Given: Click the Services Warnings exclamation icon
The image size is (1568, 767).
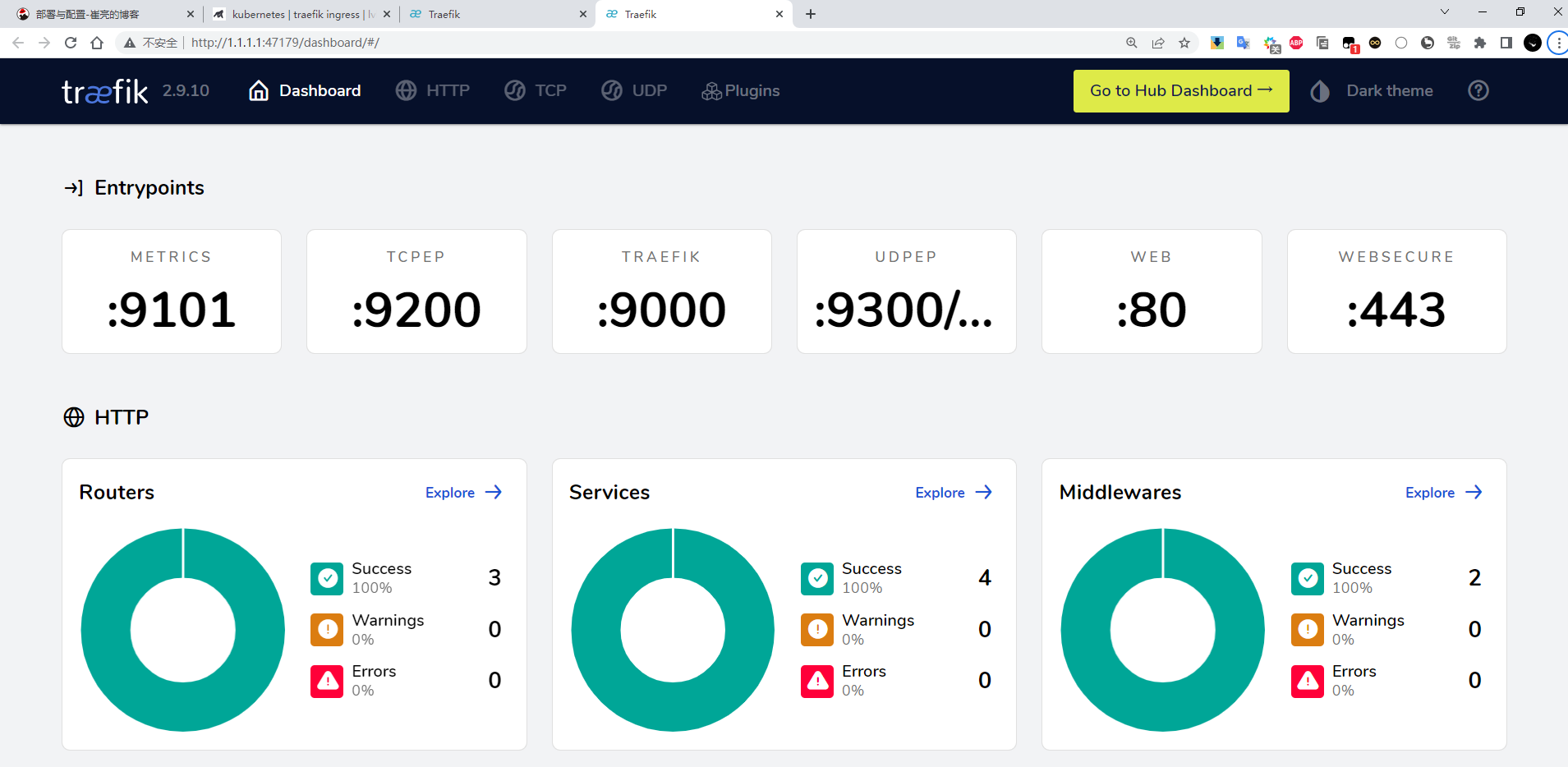Looking at the screenshot, I should click(x=817, y=630).
